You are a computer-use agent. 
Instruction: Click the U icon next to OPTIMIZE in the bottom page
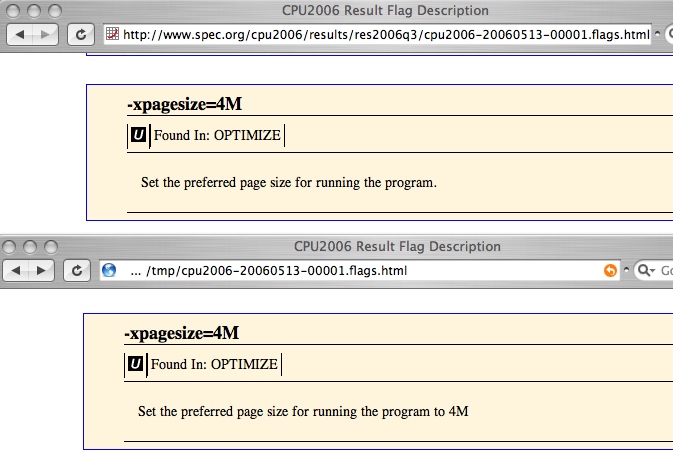[x=135, y=364]
